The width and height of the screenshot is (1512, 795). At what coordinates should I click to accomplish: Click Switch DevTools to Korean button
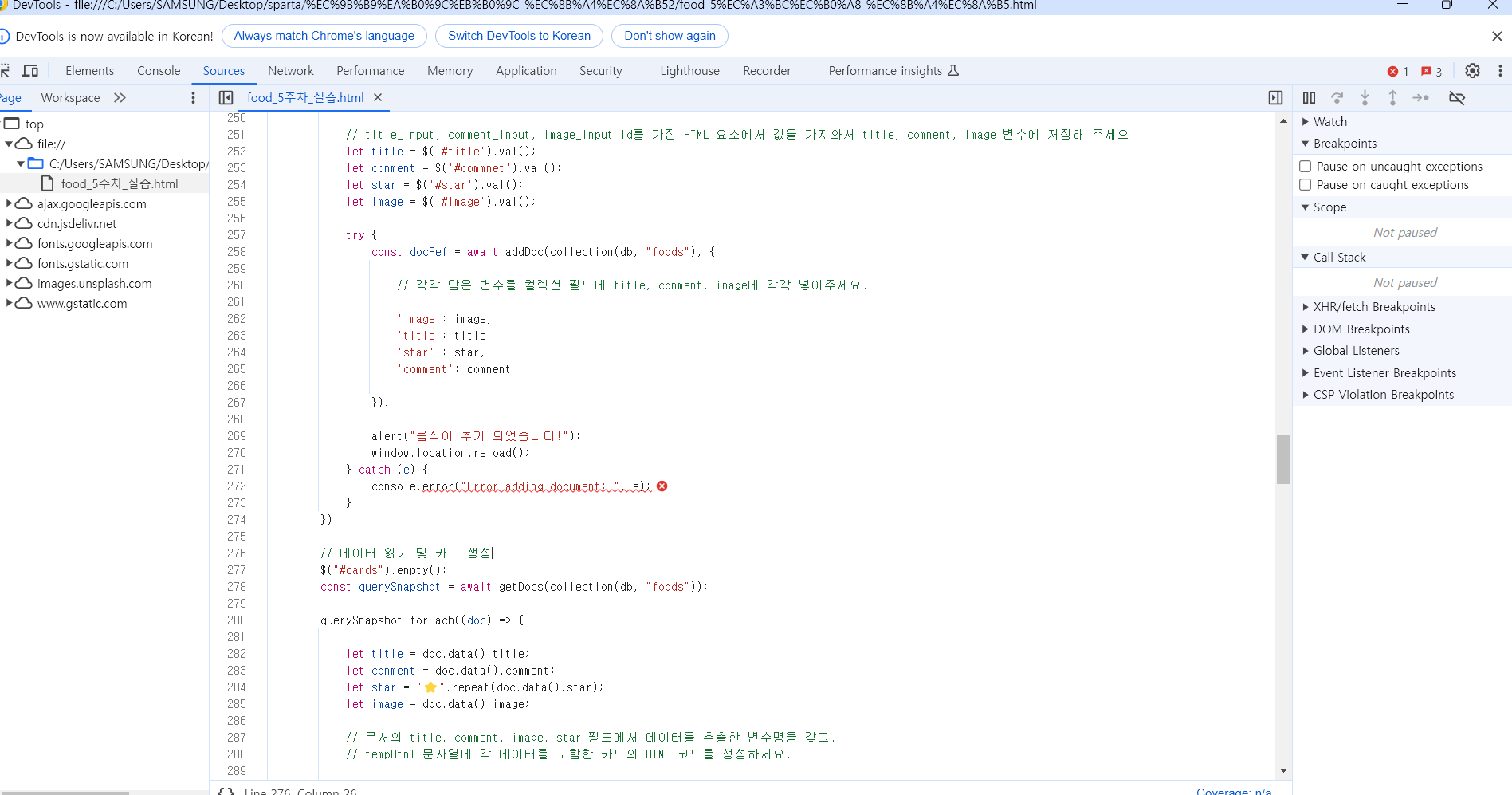(x=519, y=36)
